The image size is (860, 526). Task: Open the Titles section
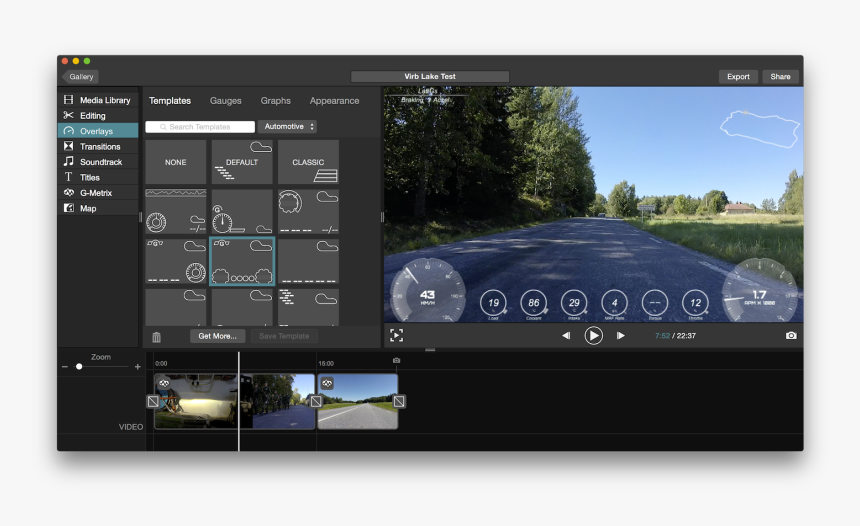98,177
